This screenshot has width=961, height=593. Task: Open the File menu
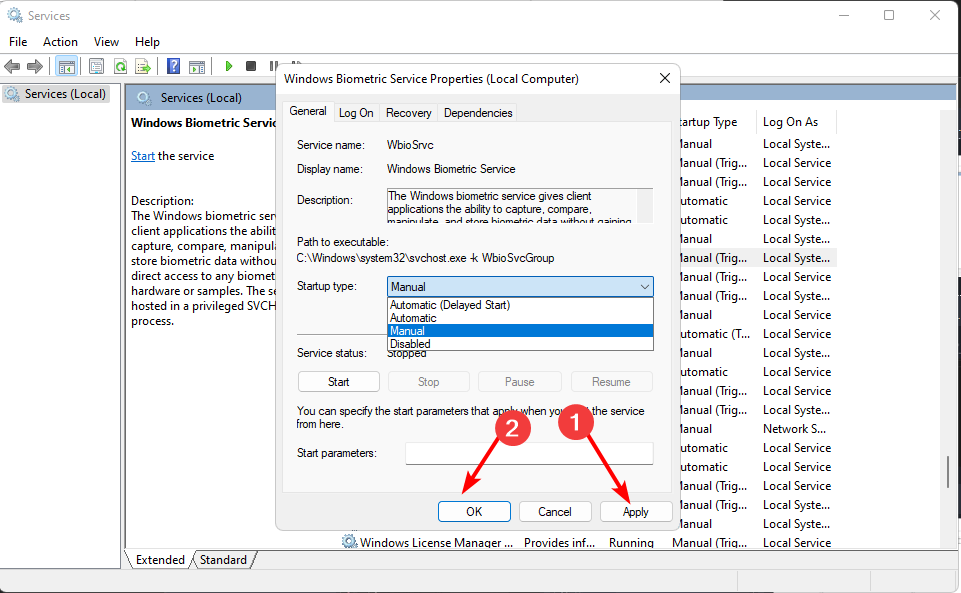pyautogui.click(x=18, y=42)
